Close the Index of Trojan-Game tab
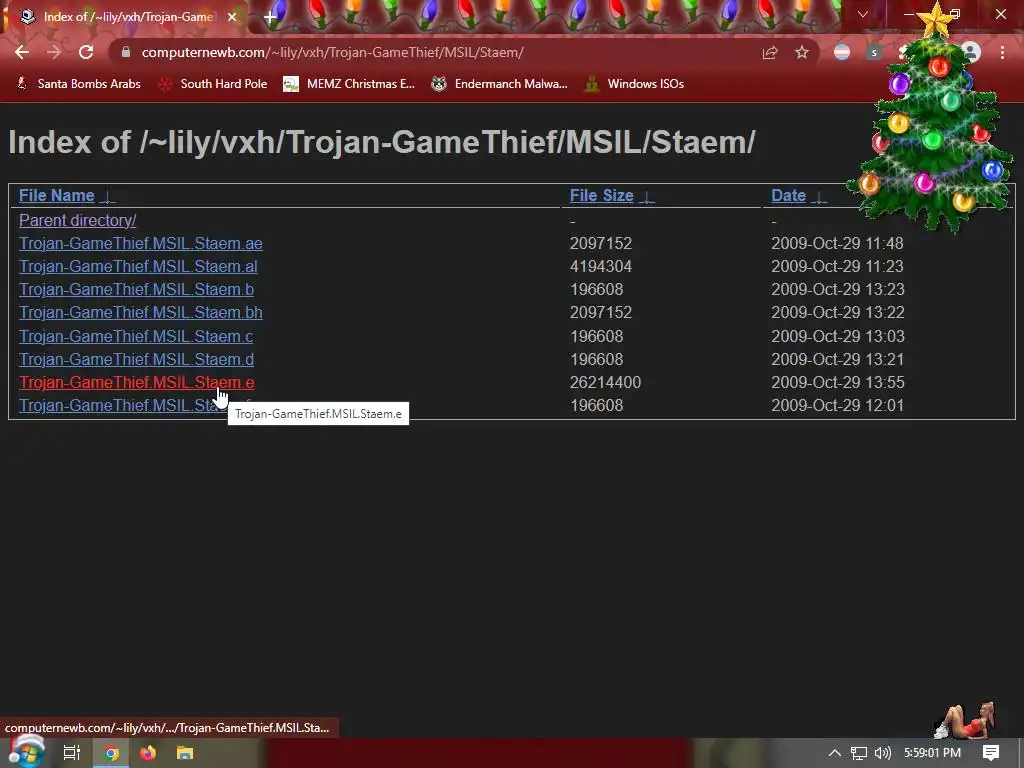 (x=232, y=17)
